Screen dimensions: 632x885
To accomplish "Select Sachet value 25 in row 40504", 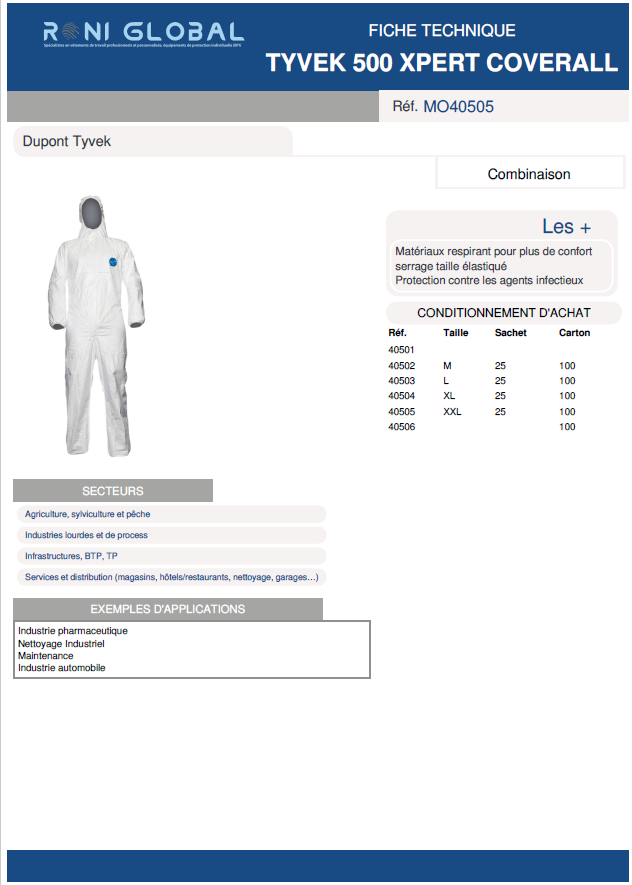I will click(501, 396).
